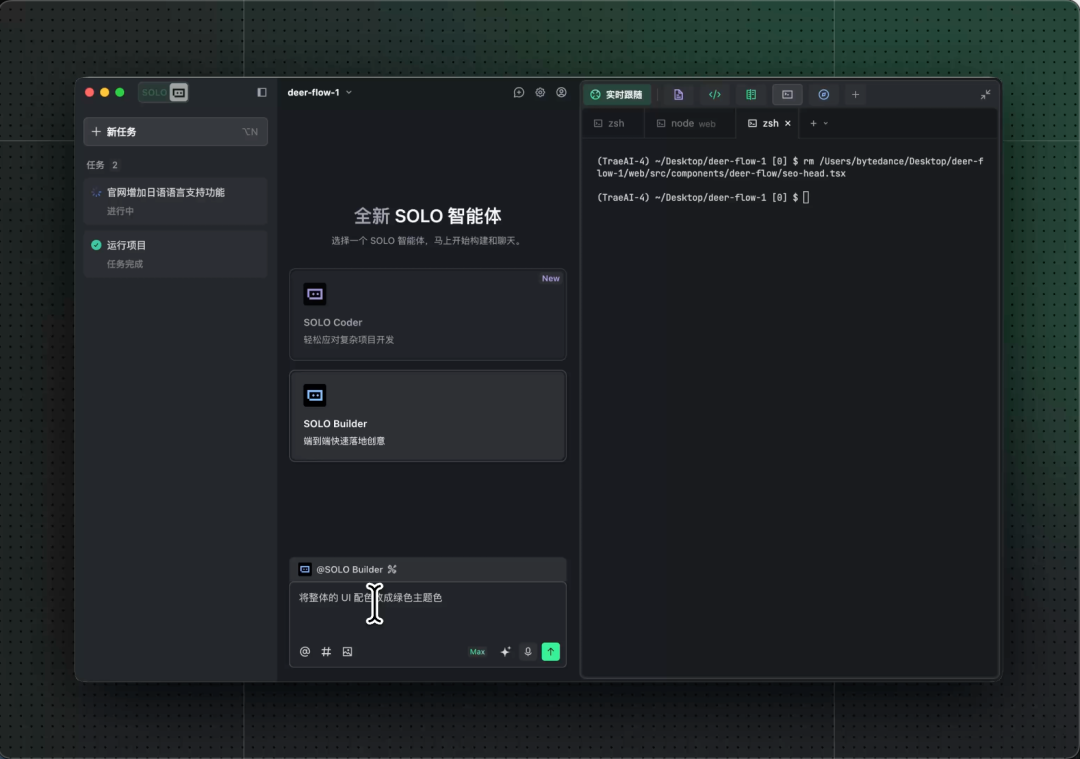Add a new terminal with plus
The width and height of the screenshot is (1080, 759).
tap(813, 123)
